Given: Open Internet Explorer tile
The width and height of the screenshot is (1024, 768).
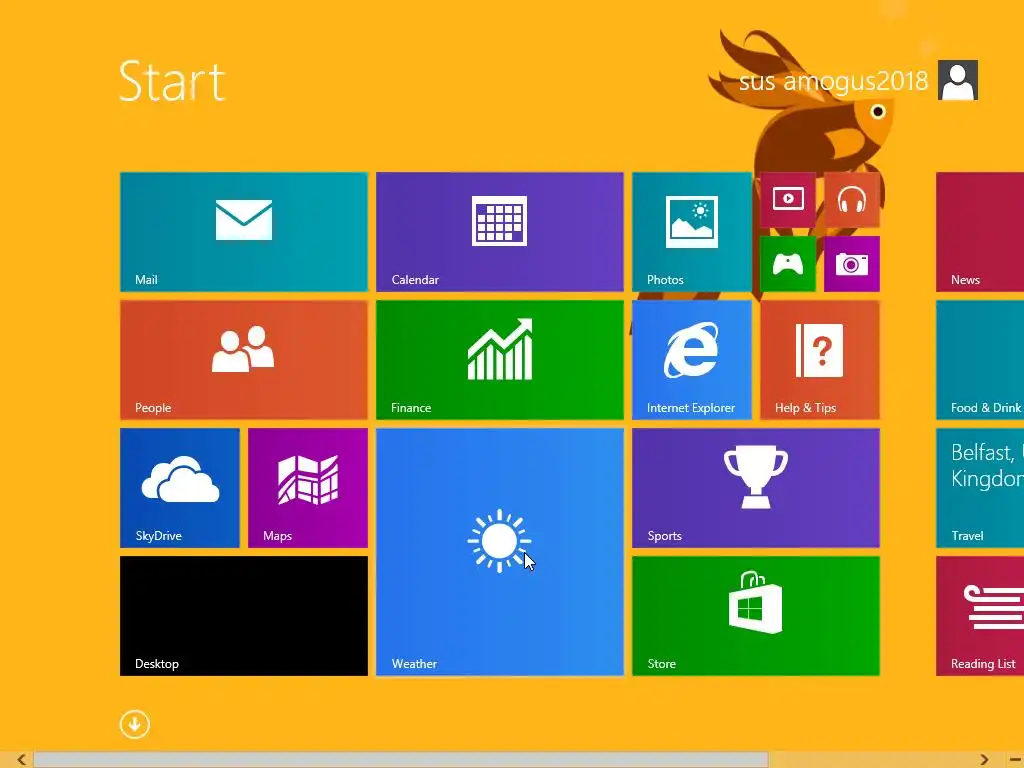Looking at the screenshot, I should click(x=692, y=360).
